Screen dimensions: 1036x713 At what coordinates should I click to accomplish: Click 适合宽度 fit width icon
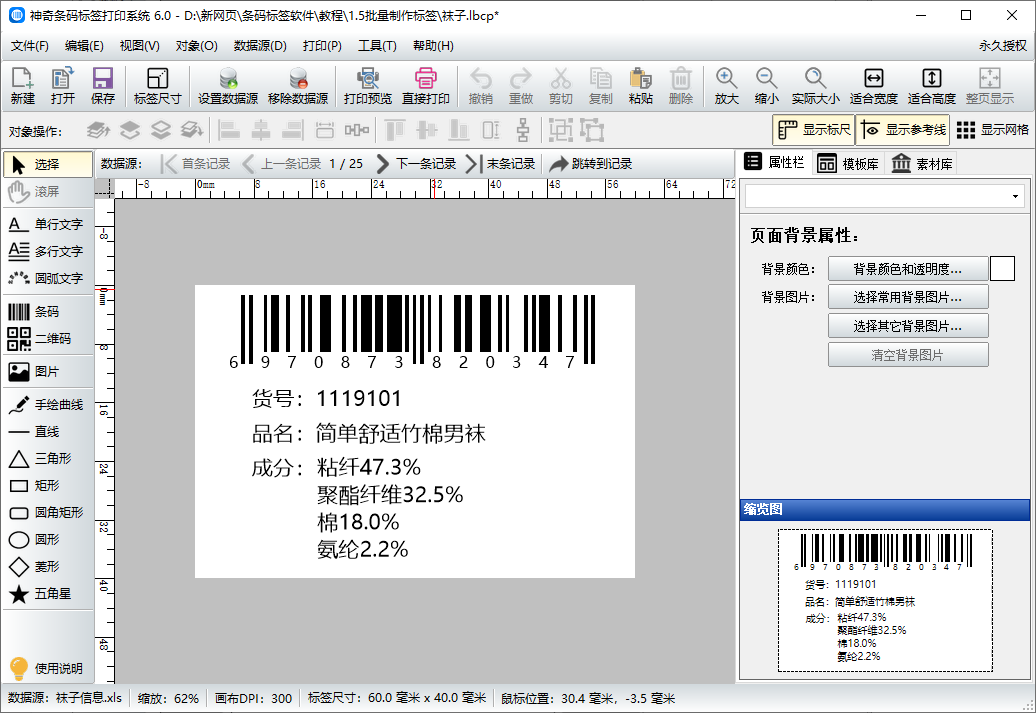[x=873, y=85]
